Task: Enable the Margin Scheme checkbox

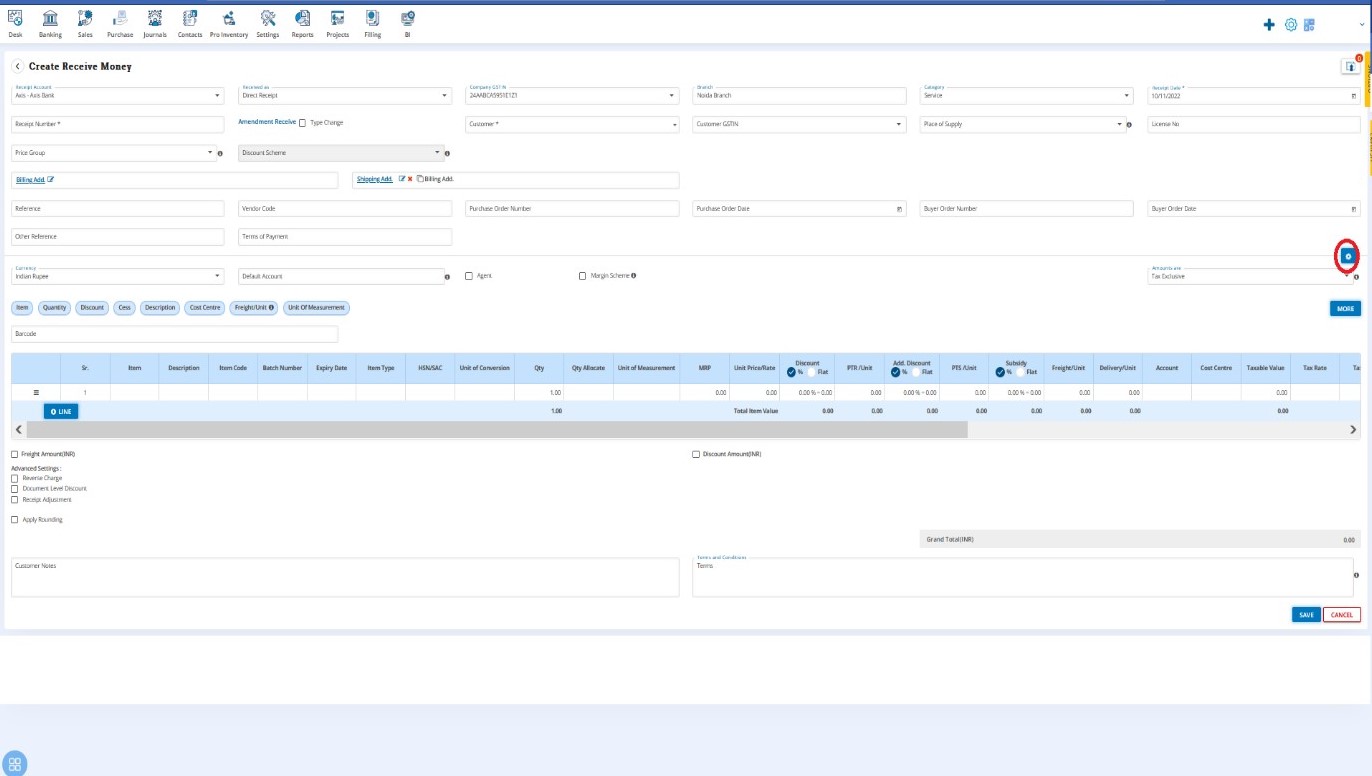Action: [x=582, y=276]
